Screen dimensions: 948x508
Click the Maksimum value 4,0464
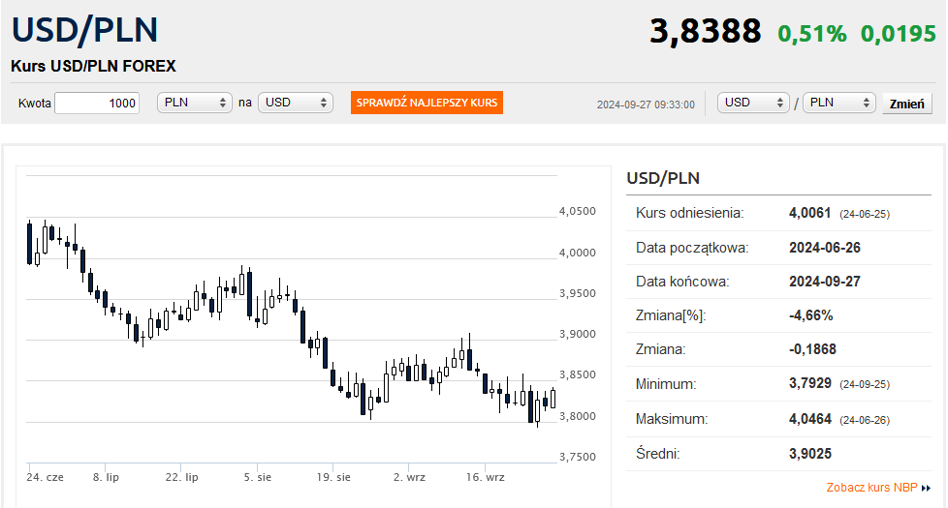[810, 419]
